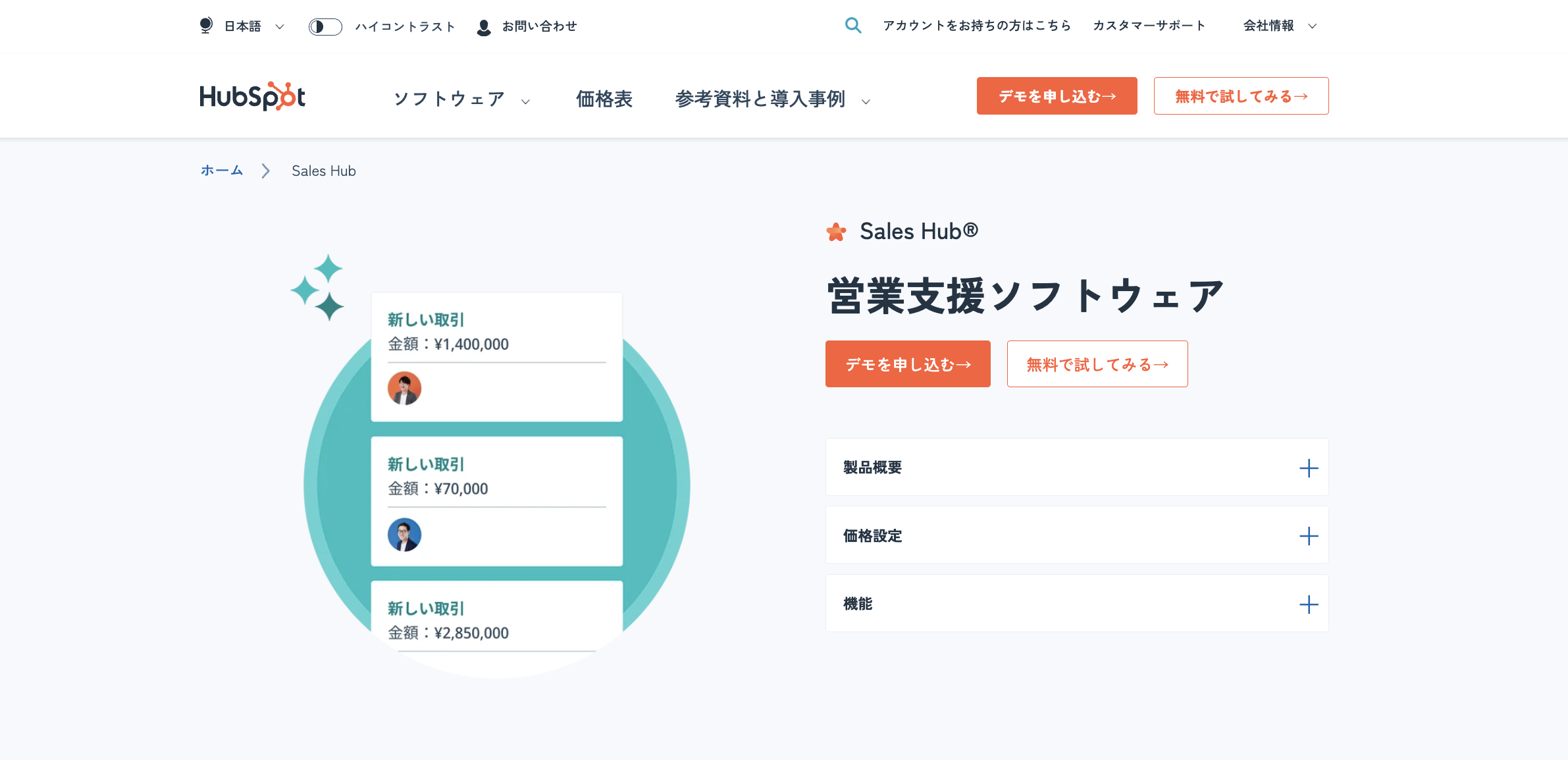Viewport: 1568px width, 760px height.
Task: Click the 金額：¥1,400,000 text
Action: click(448, 344)
